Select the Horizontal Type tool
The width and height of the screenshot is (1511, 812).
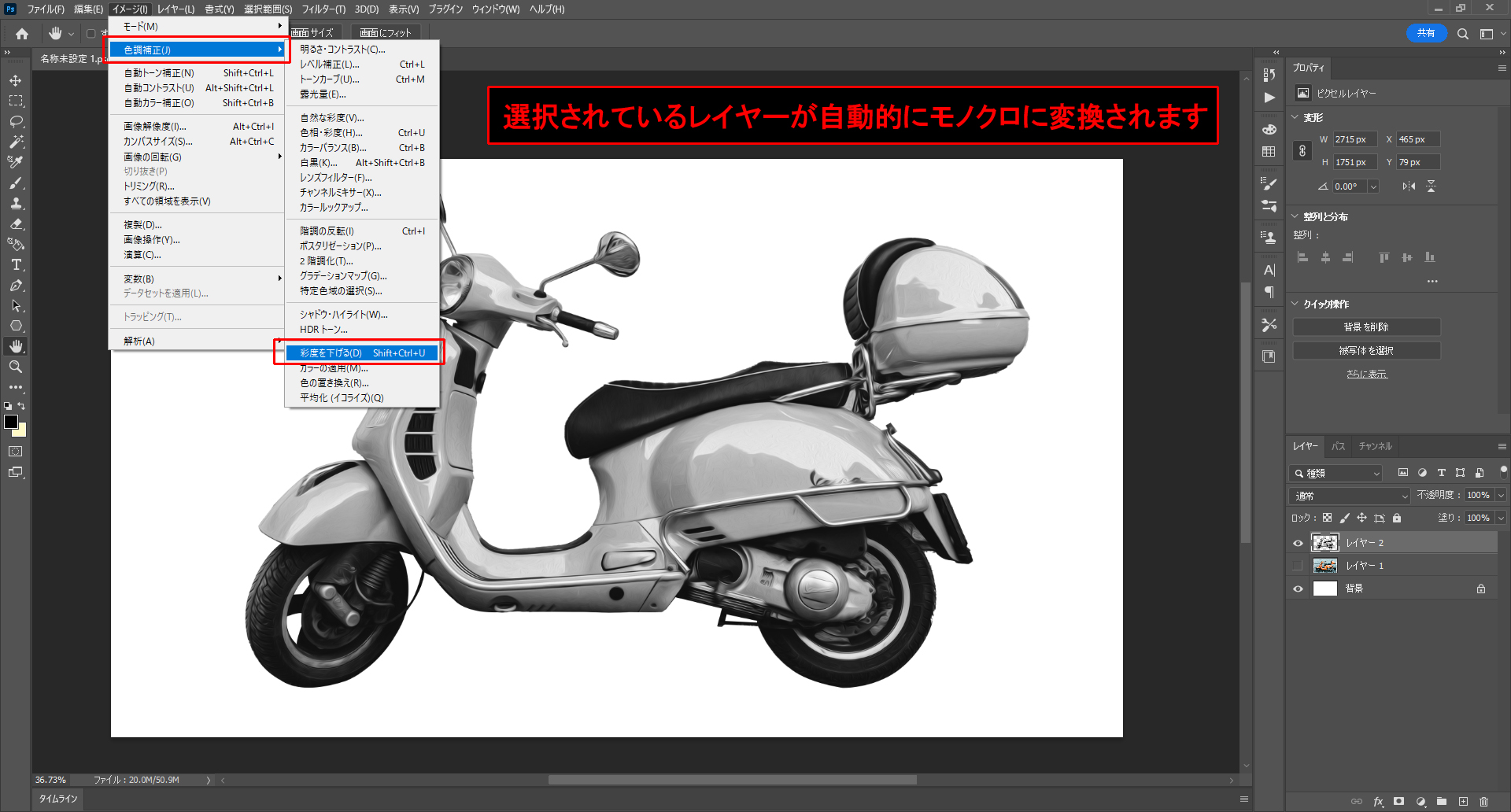click(16, 265)
